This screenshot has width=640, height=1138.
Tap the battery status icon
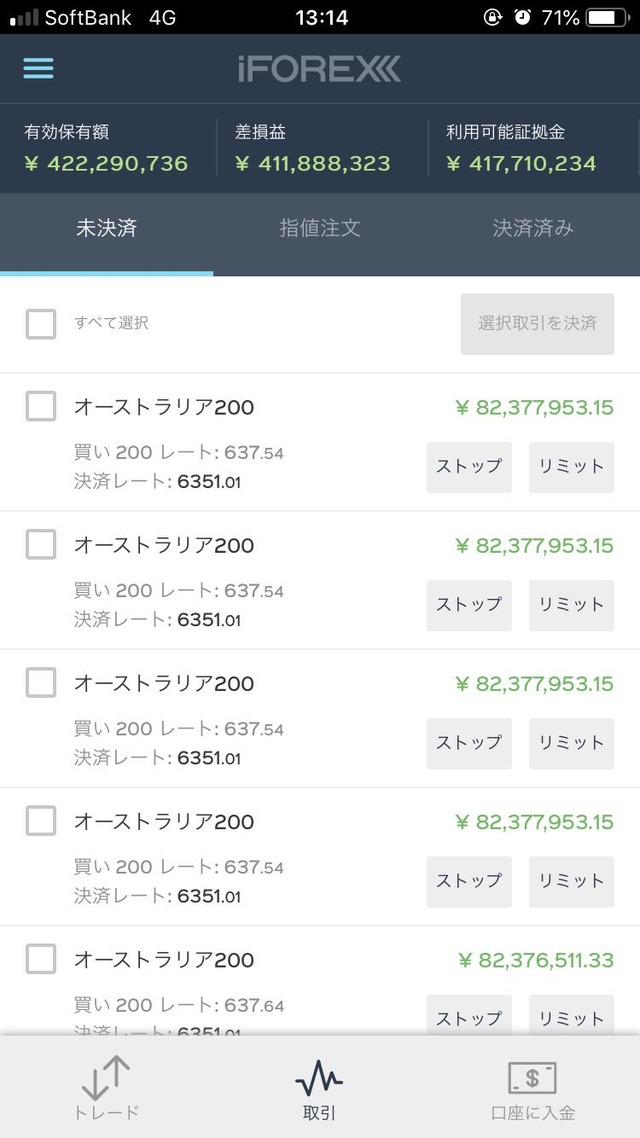608,17
